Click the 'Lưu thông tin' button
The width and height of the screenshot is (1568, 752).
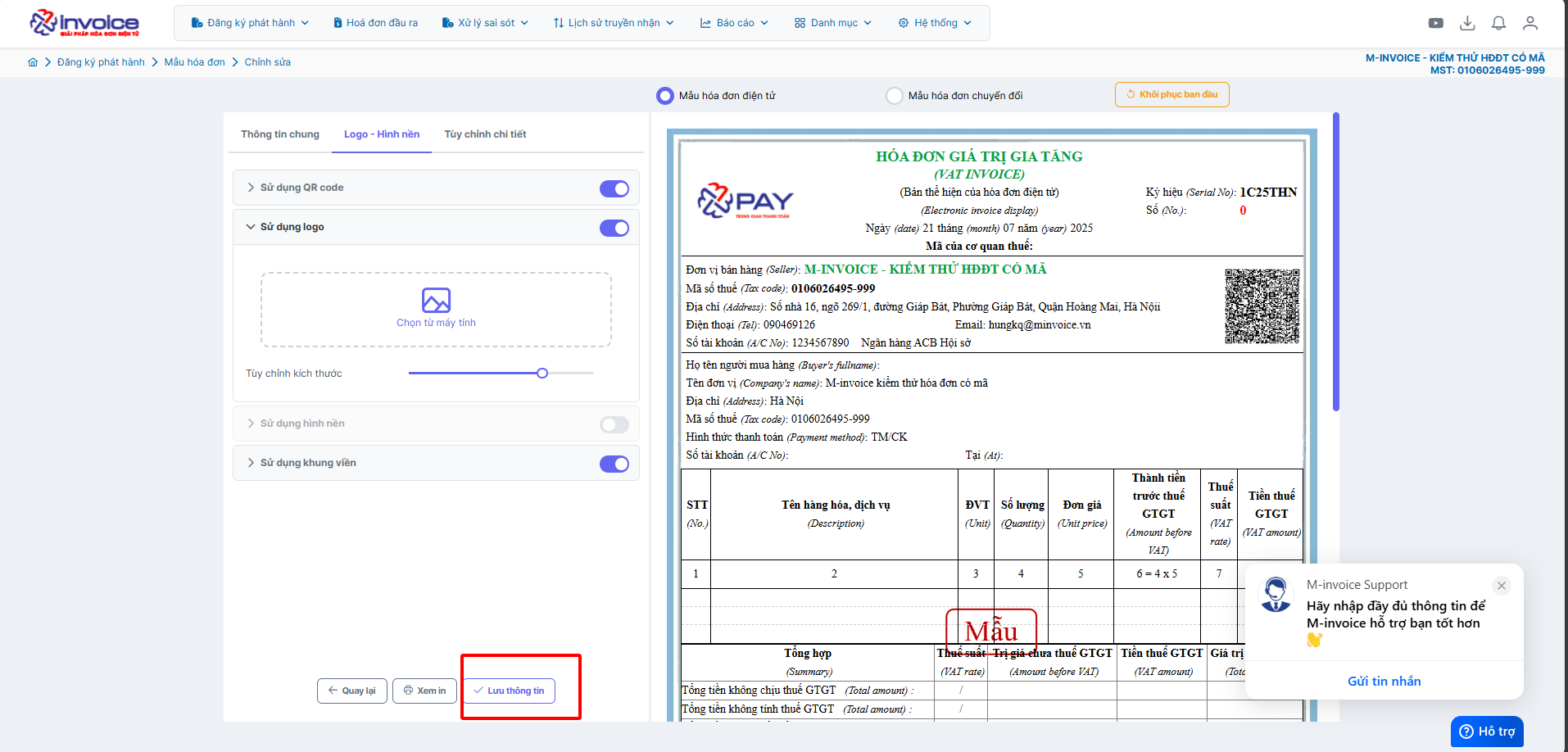coord(509,691)
